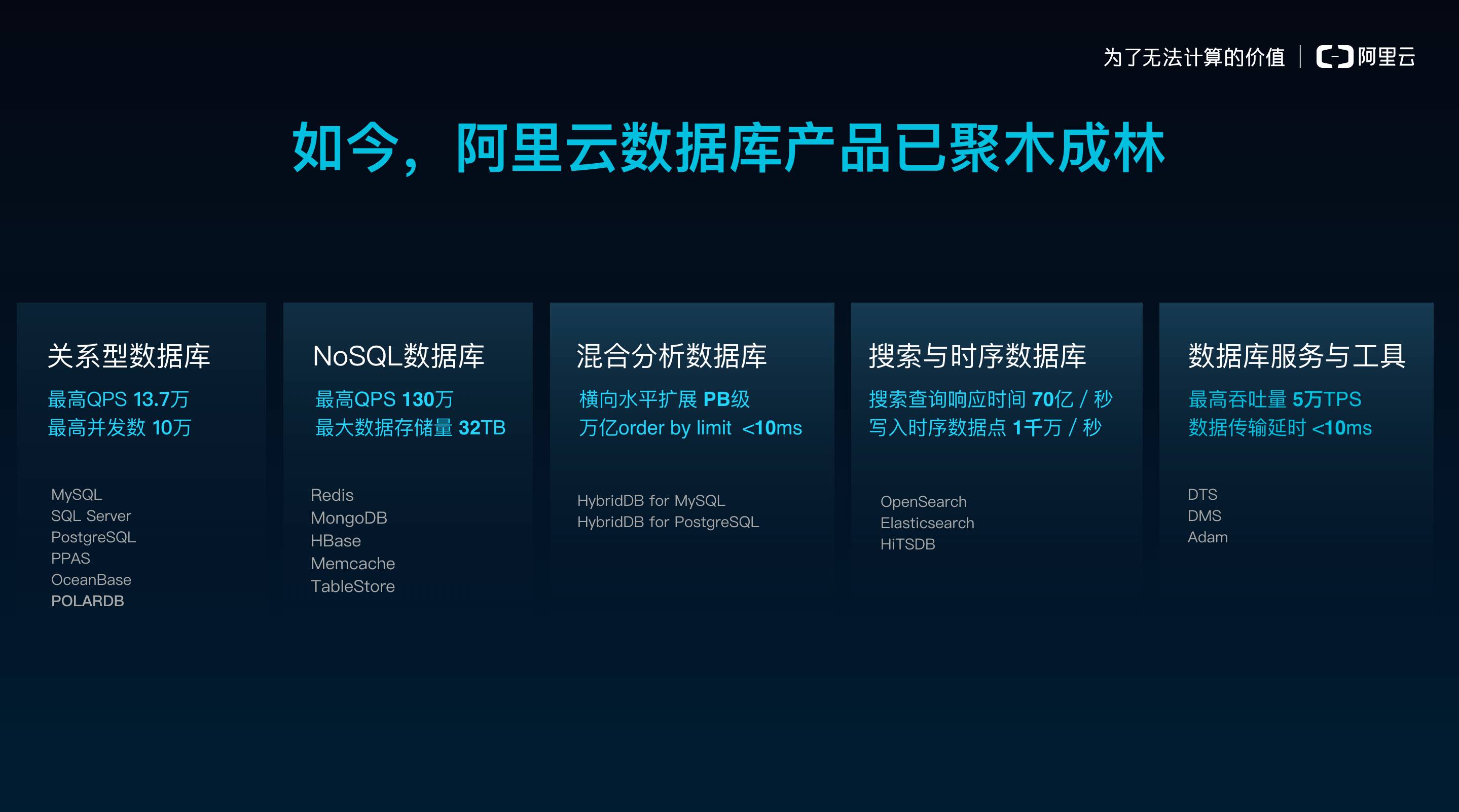Screen dimensions: 1459x812
Task: Open the 混合分析数据库 heading
Action: pos(671,356)
